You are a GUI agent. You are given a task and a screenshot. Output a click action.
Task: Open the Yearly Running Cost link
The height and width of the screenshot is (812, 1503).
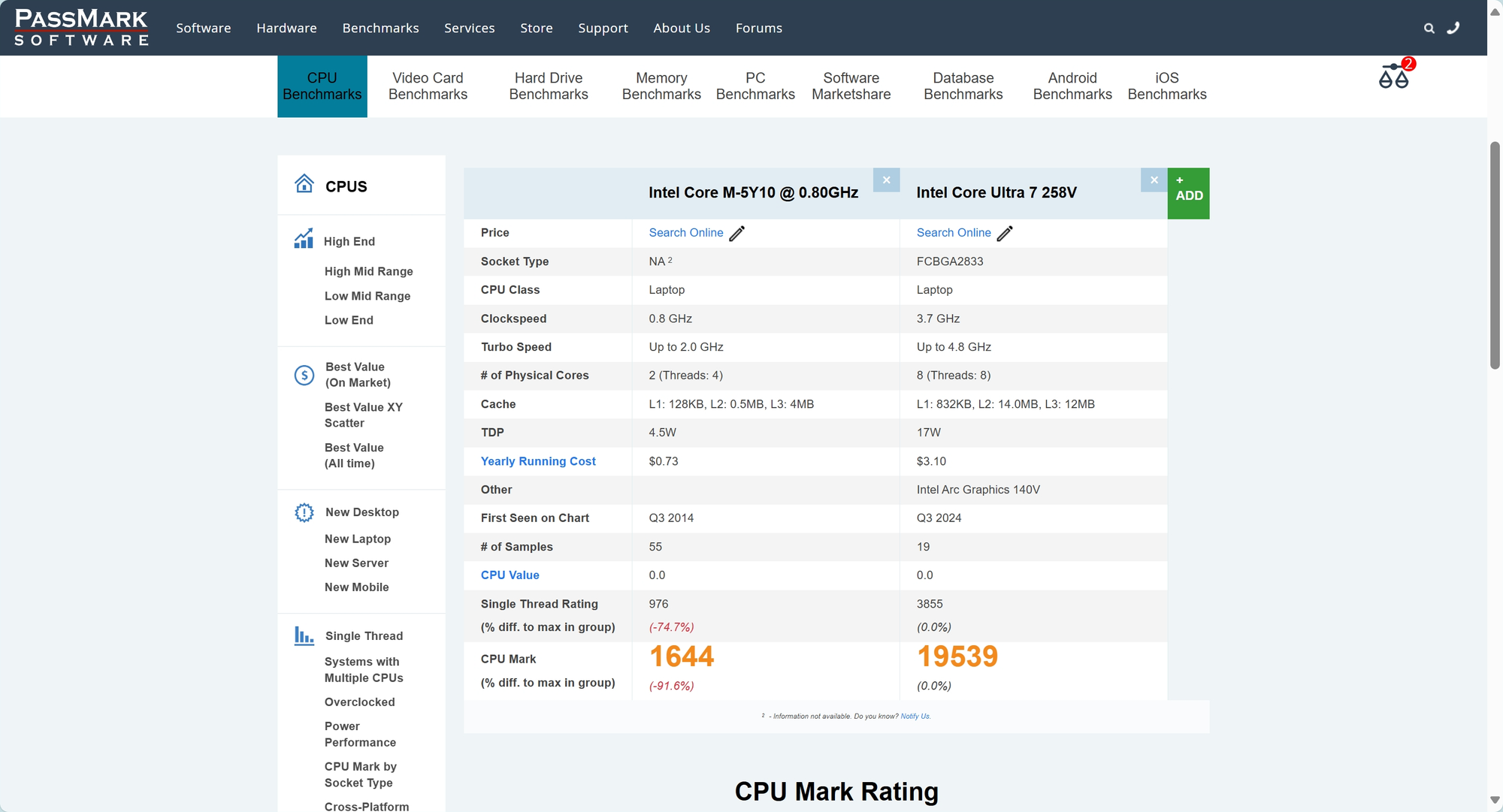click(538, 461)
